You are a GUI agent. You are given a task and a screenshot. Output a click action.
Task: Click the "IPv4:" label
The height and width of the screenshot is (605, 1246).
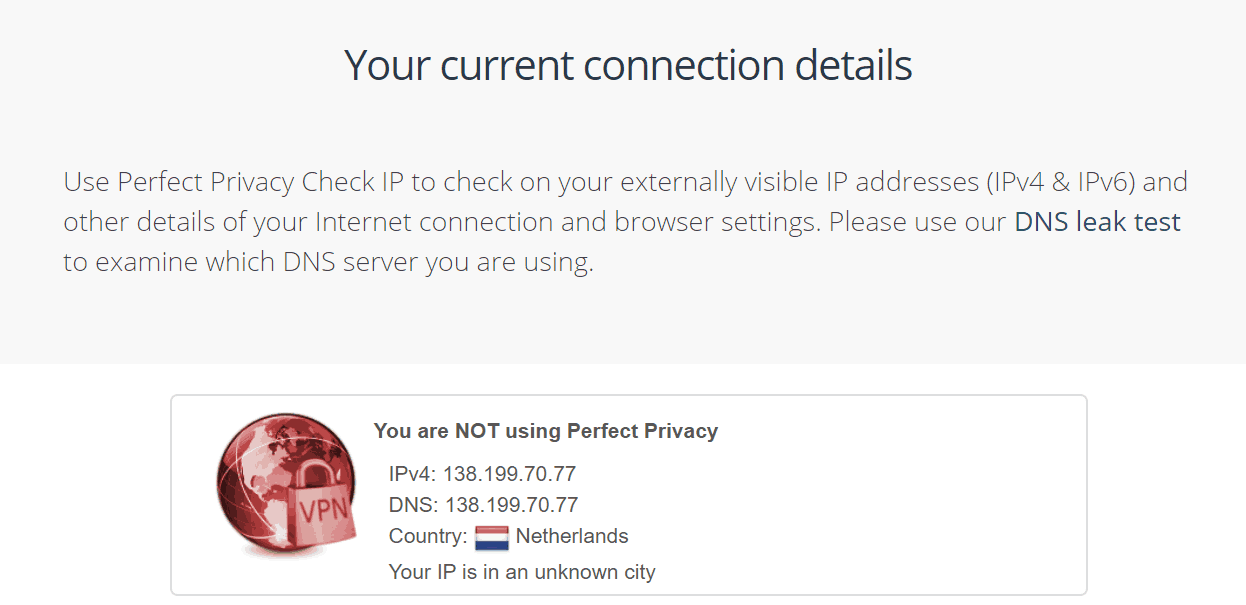413,474
